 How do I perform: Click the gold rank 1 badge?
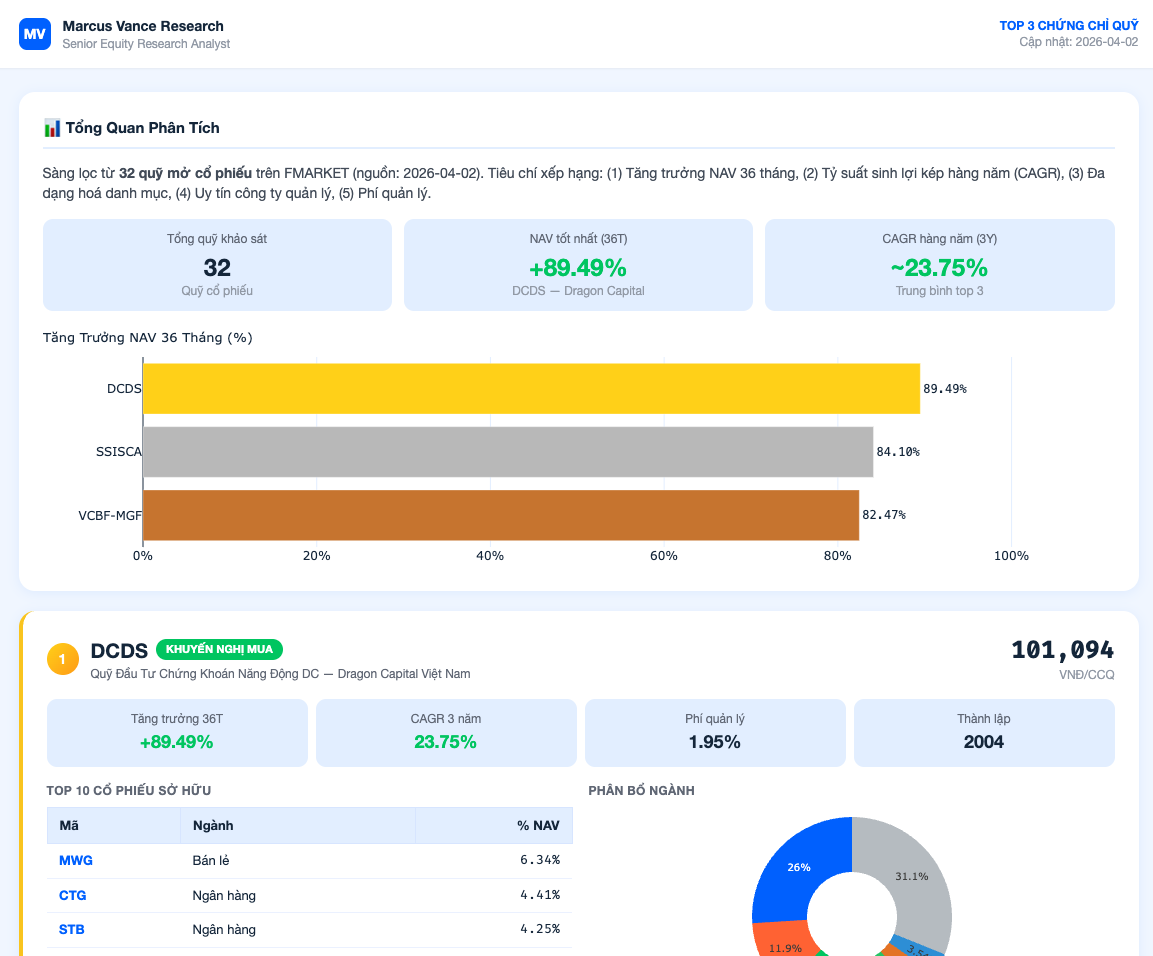click(x=62, y=659)
